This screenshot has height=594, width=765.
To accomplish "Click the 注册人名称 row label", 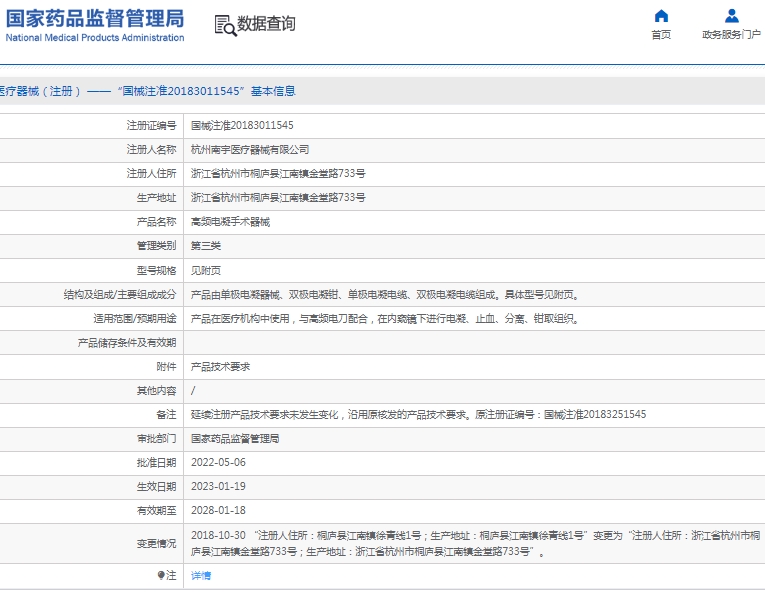I will tap(151, 150).
